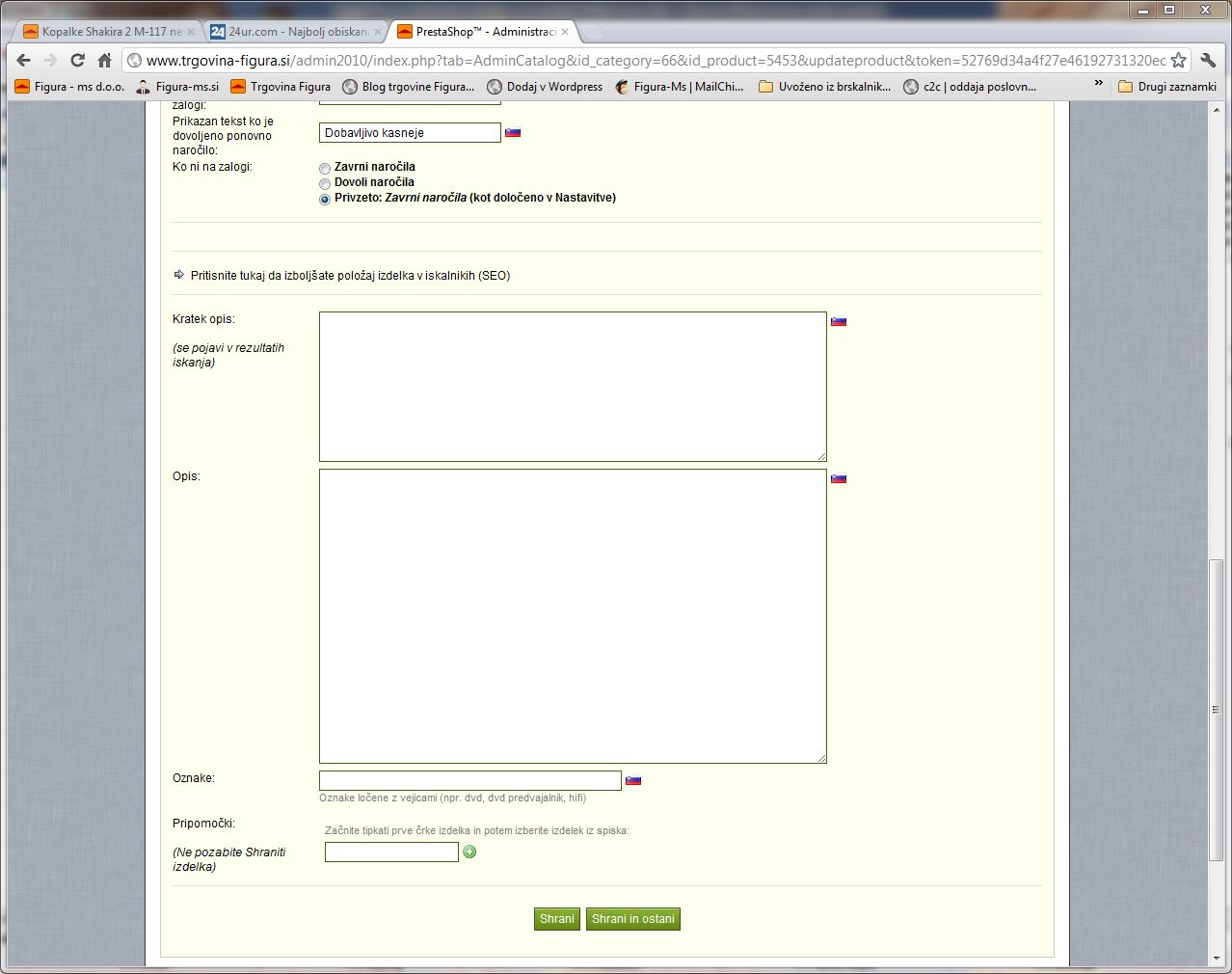The height and width of the screenshot is (974, 1232).
Task: Open the Figura - ms d.o.o. bookmark
Action: [x=70, y=87]
